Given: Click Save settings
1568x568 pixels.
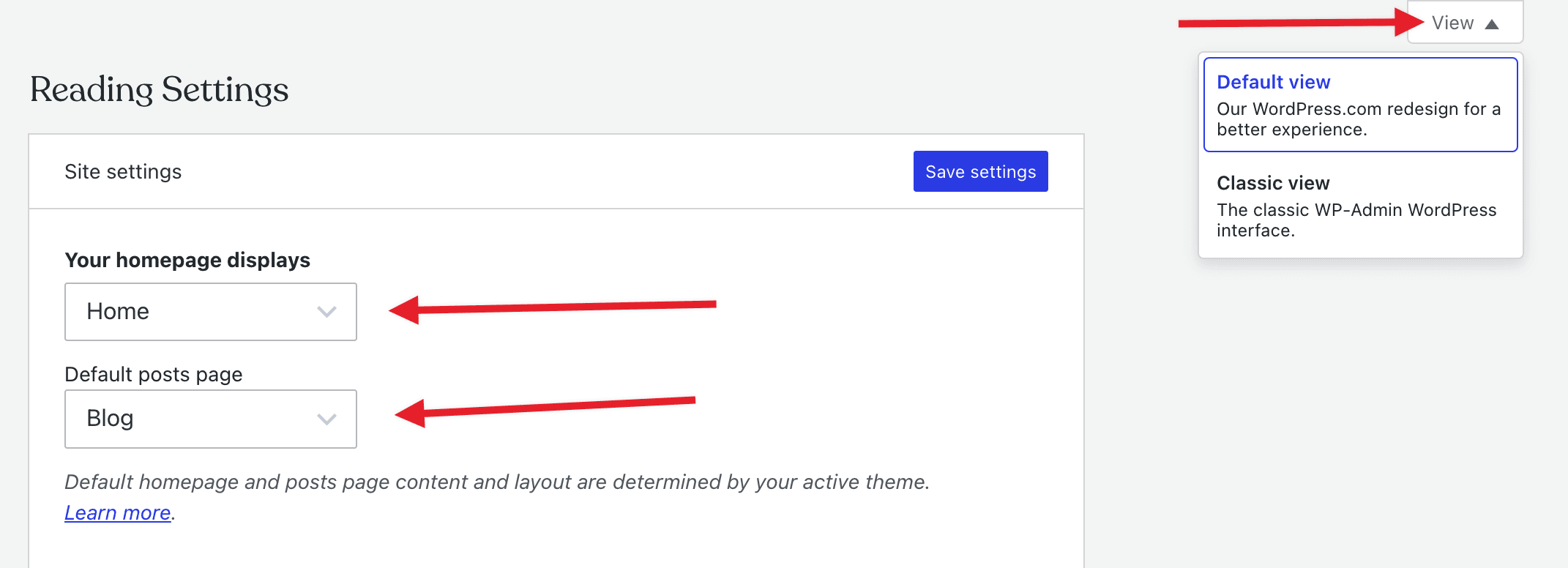Looking at the screenshot, I should pos(980,171).
